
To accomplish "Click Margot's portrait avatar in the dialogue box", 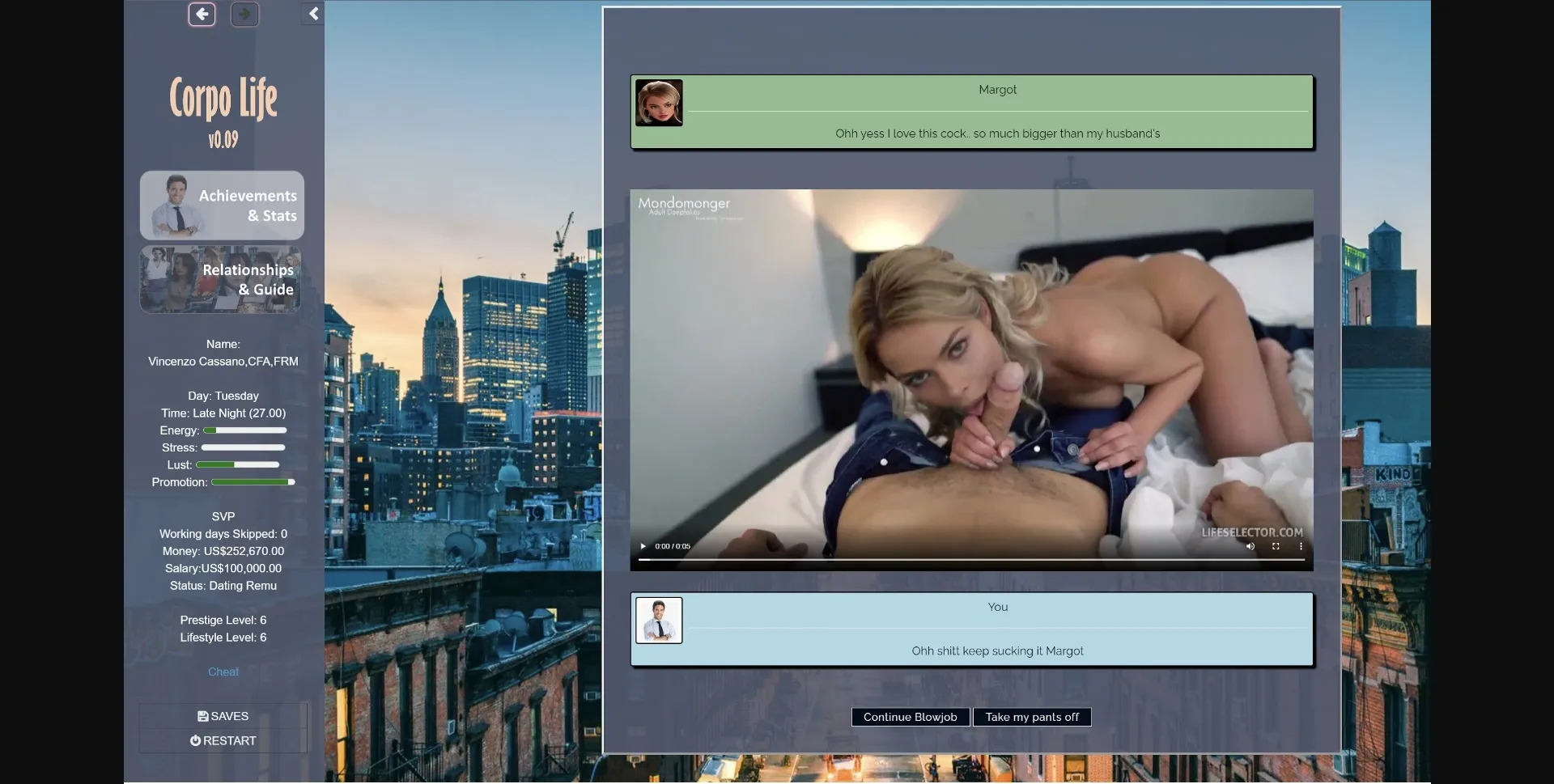I will [658, 103].
